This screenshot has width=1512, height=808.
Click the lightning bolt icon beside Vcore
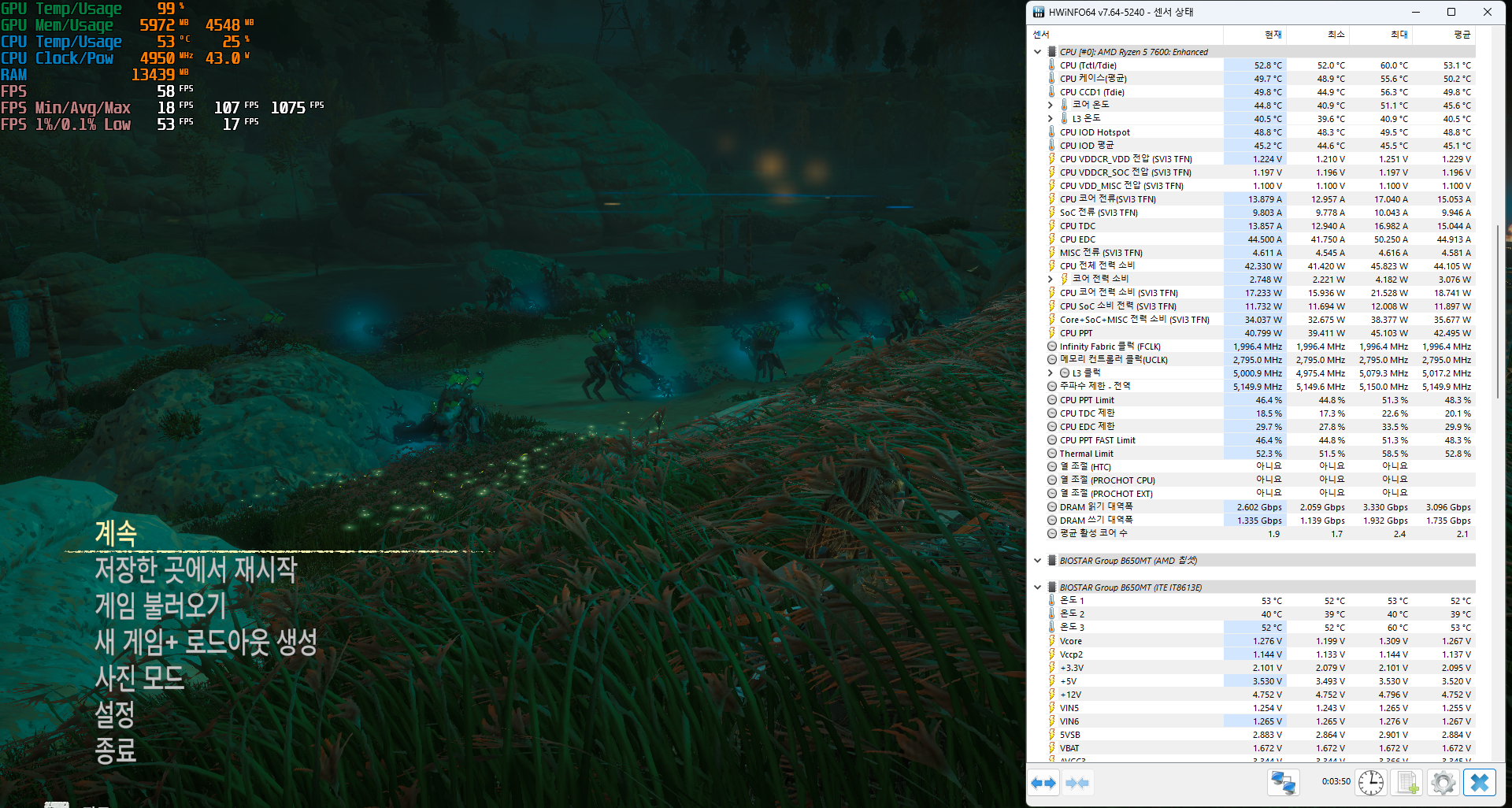(1051, 641)
